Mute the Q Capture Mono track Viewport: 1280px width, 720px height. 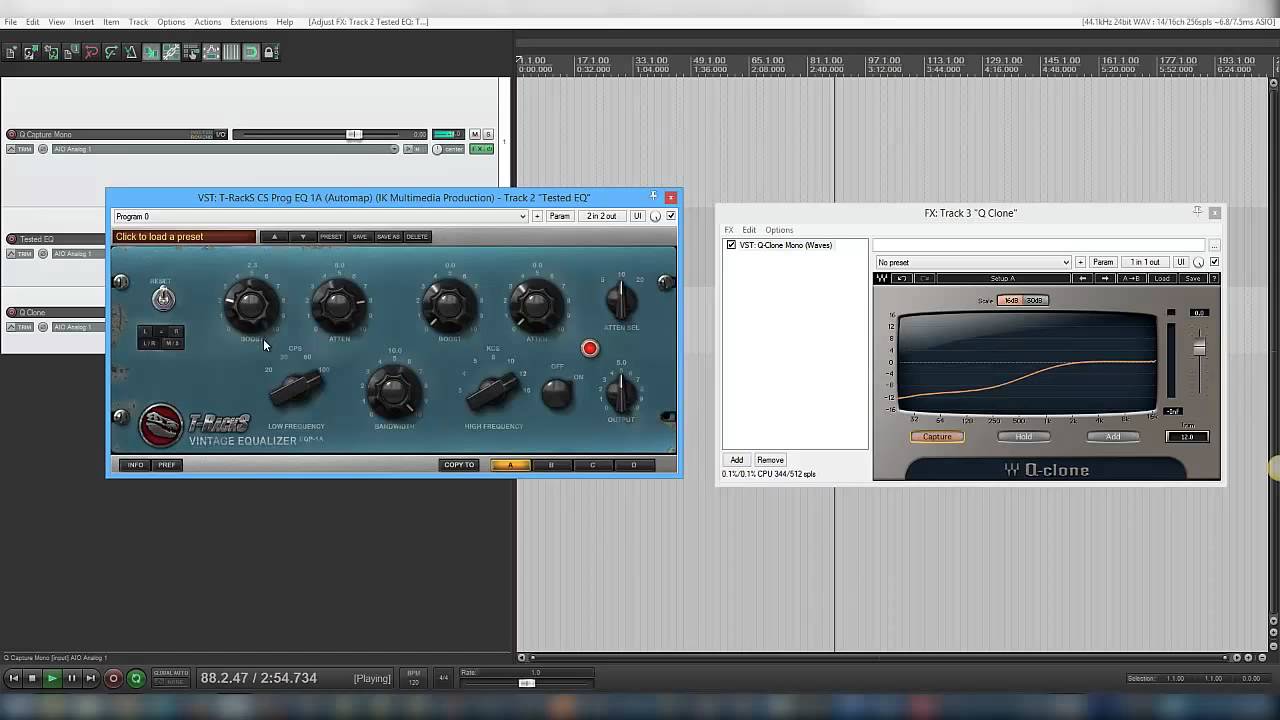pos(475,134)
